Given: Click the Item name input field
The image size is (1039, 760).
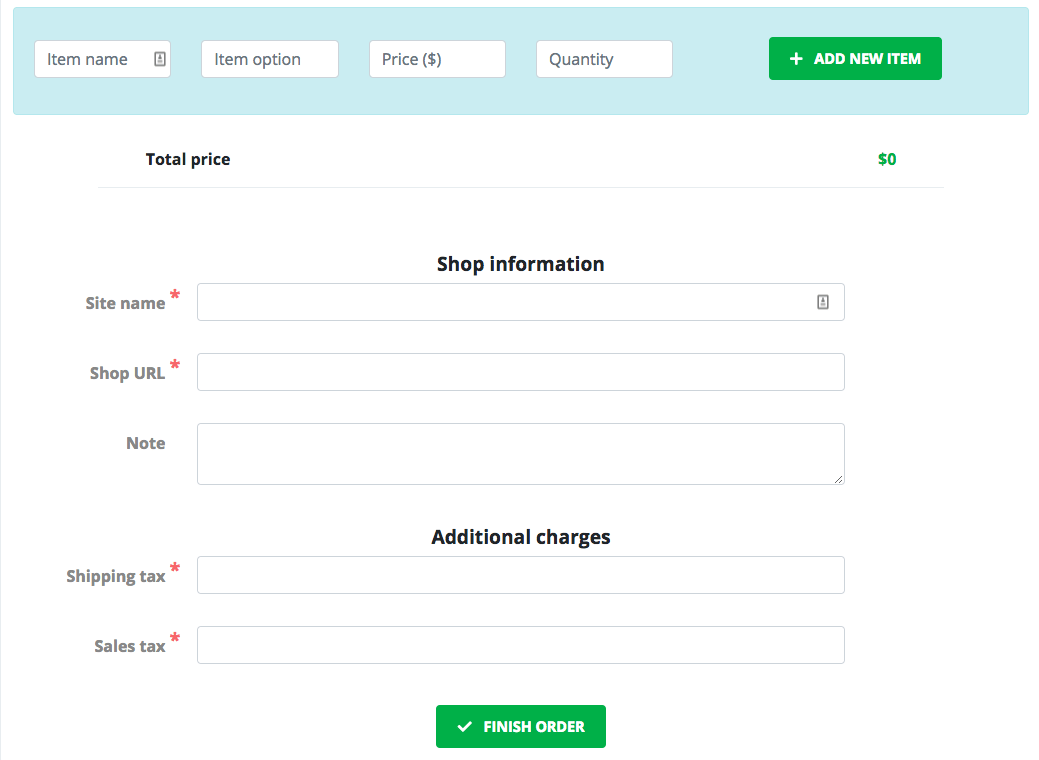Looking at the screenshot, I should 103,59.
